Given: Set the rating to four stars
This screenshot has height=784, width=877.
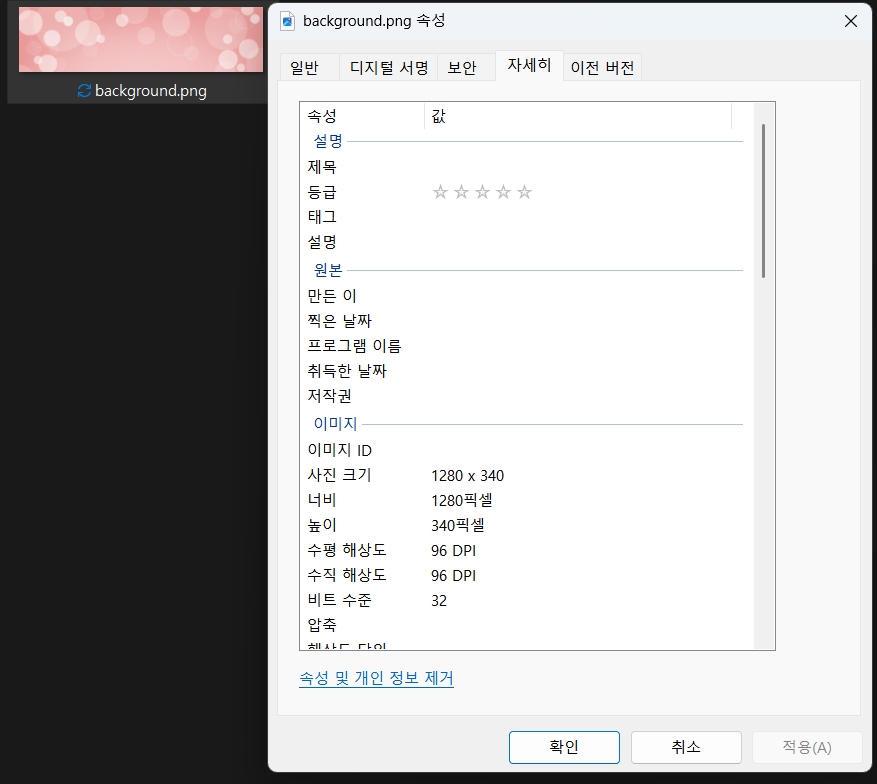Looking at the screenshot, I should coord(503,192).
